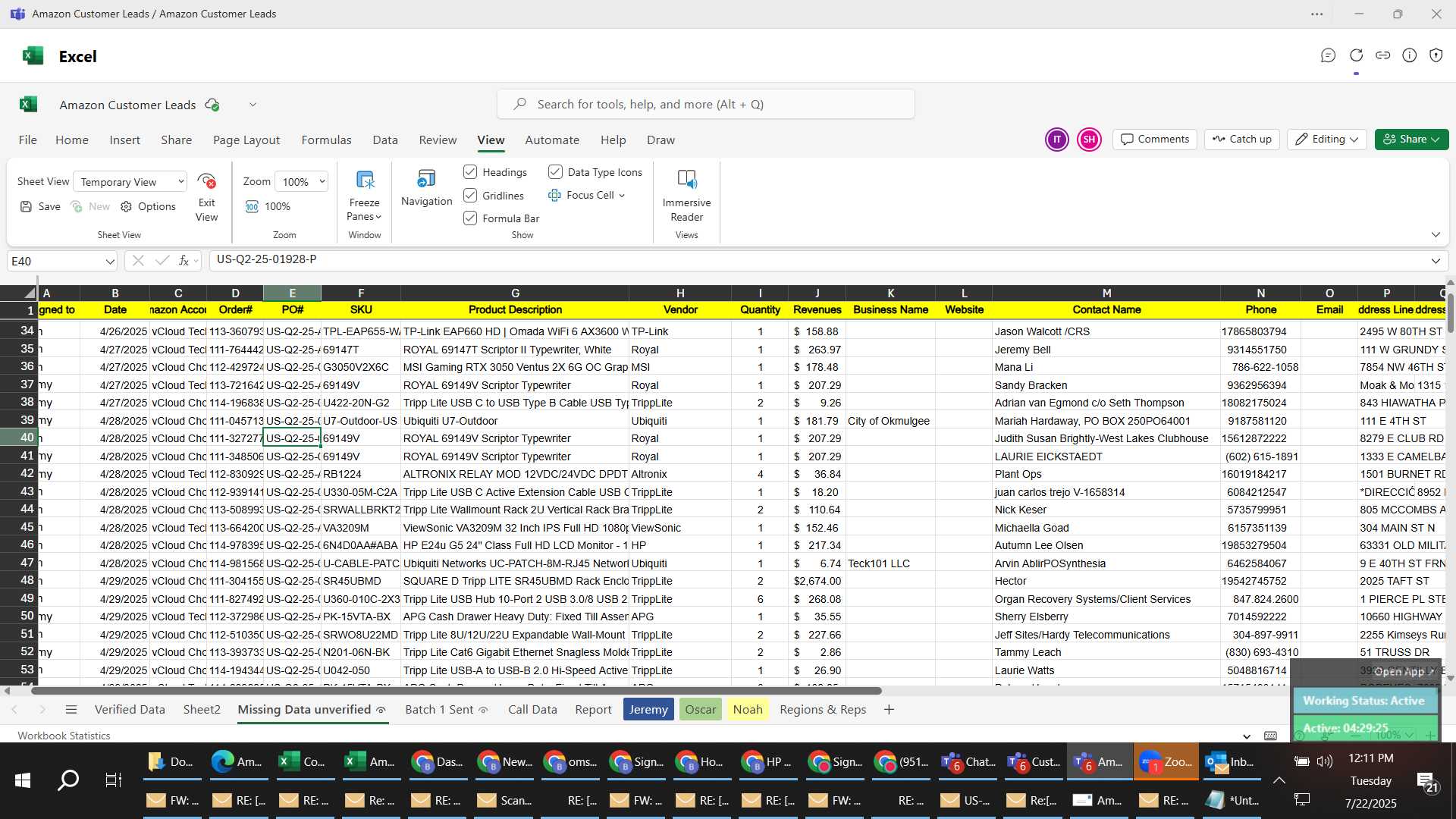Open sheet view Options

148,206
